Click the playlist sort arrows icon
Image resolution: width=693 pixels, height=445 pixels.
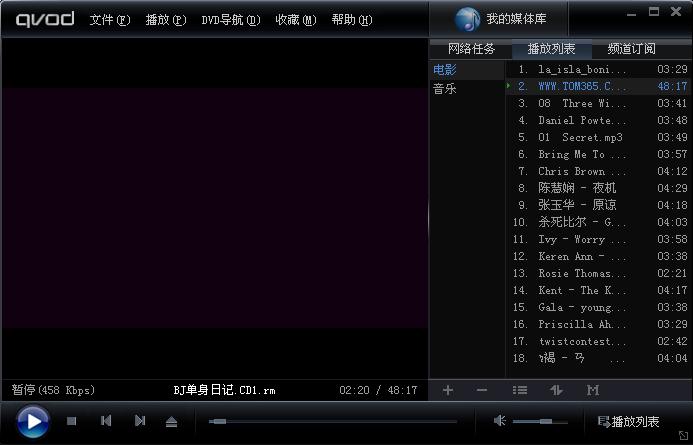pyautogui.click(x=557, y=390)
